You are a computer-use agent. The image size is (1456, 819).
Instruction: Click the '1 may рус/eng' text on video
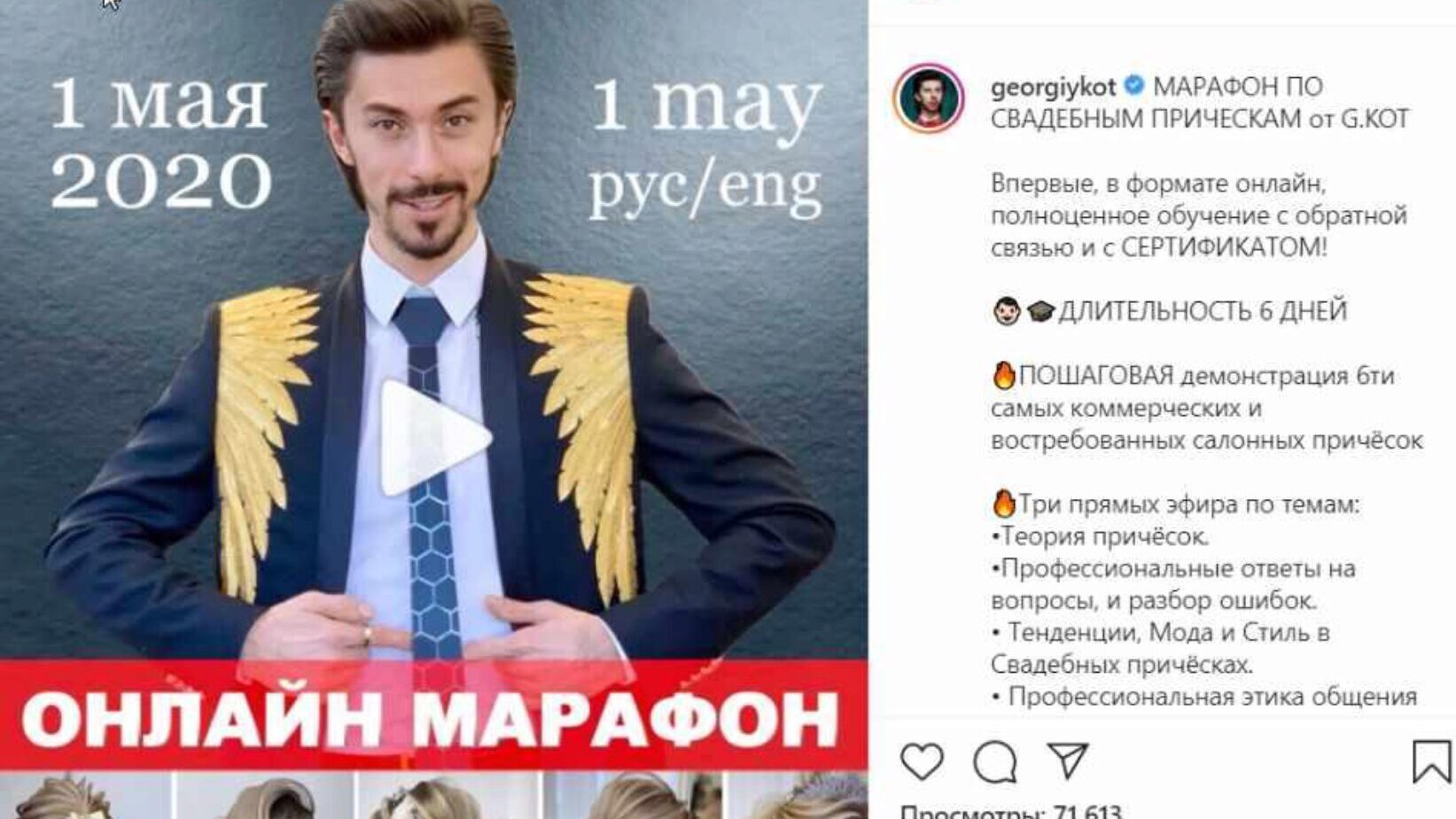click(x=706, y=146)
